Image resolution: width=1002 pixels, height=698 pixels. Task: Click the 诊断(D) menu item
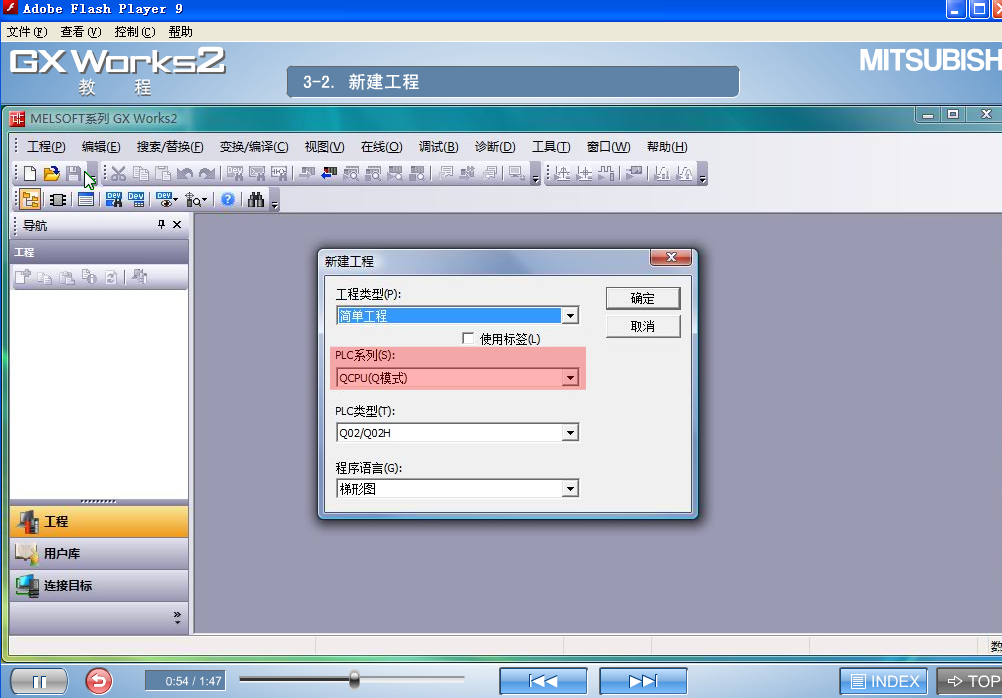point(494,146)
